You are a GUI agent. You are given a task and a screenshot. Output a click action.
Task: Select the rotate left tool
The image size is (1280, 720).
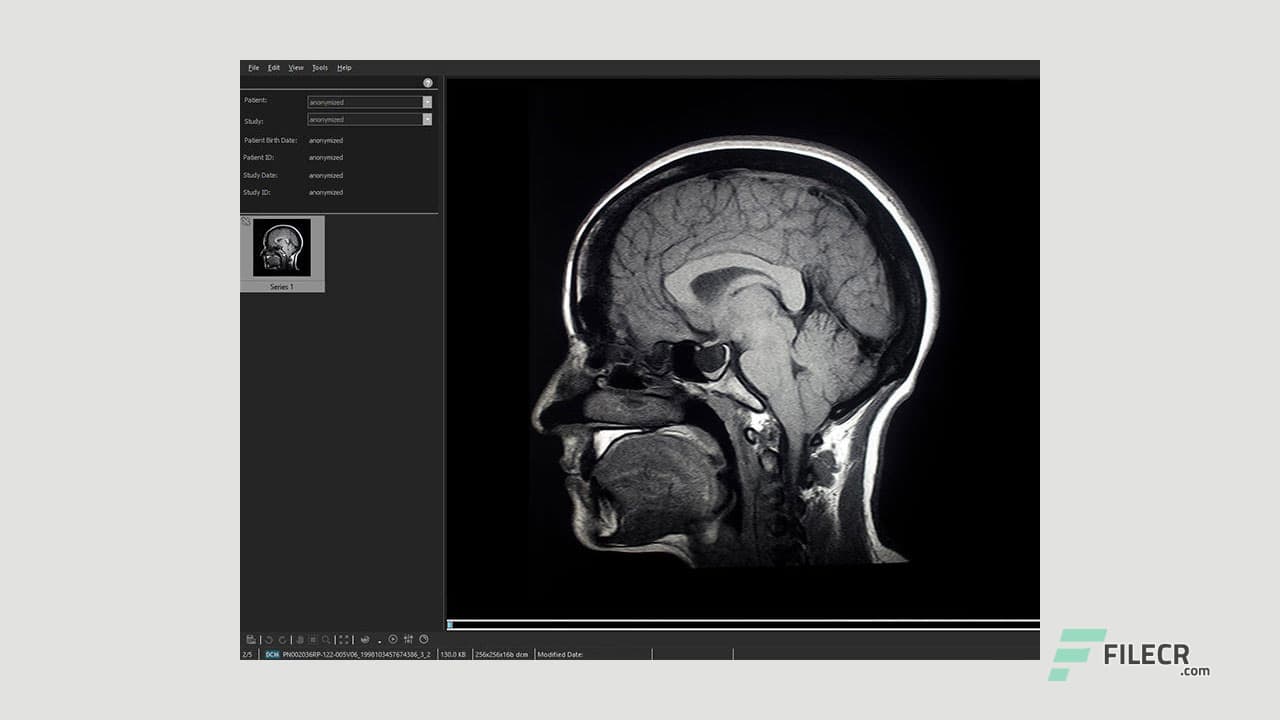tap(268, 638)
